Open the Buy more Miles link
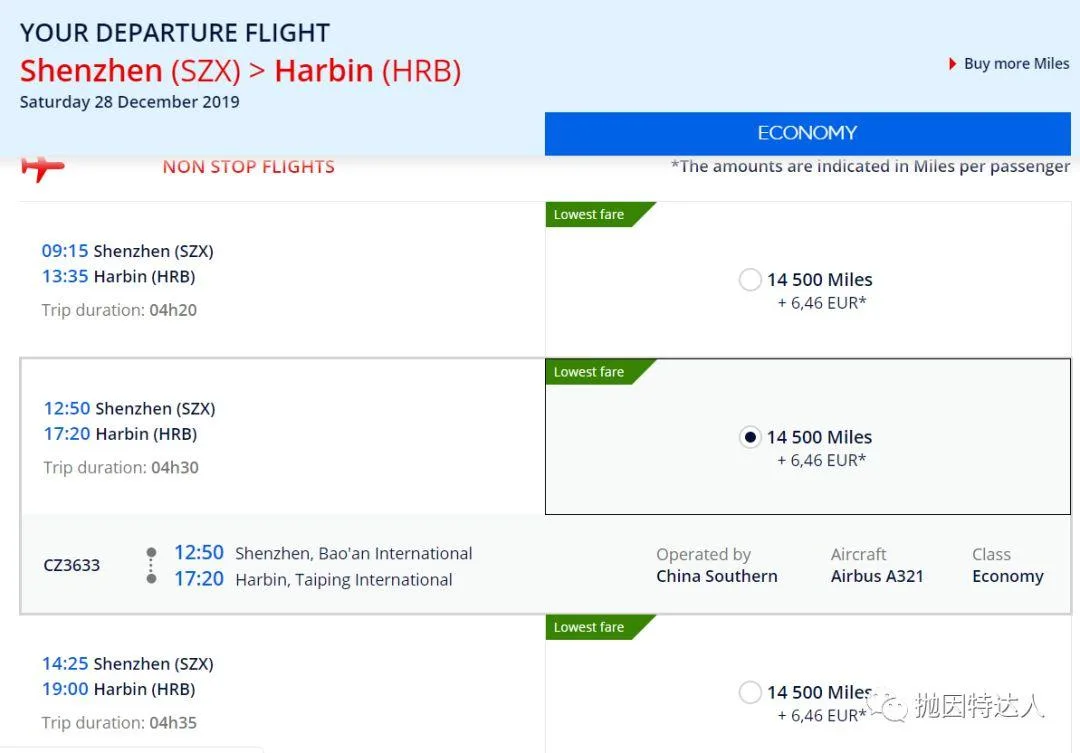 click(1016, 64)
